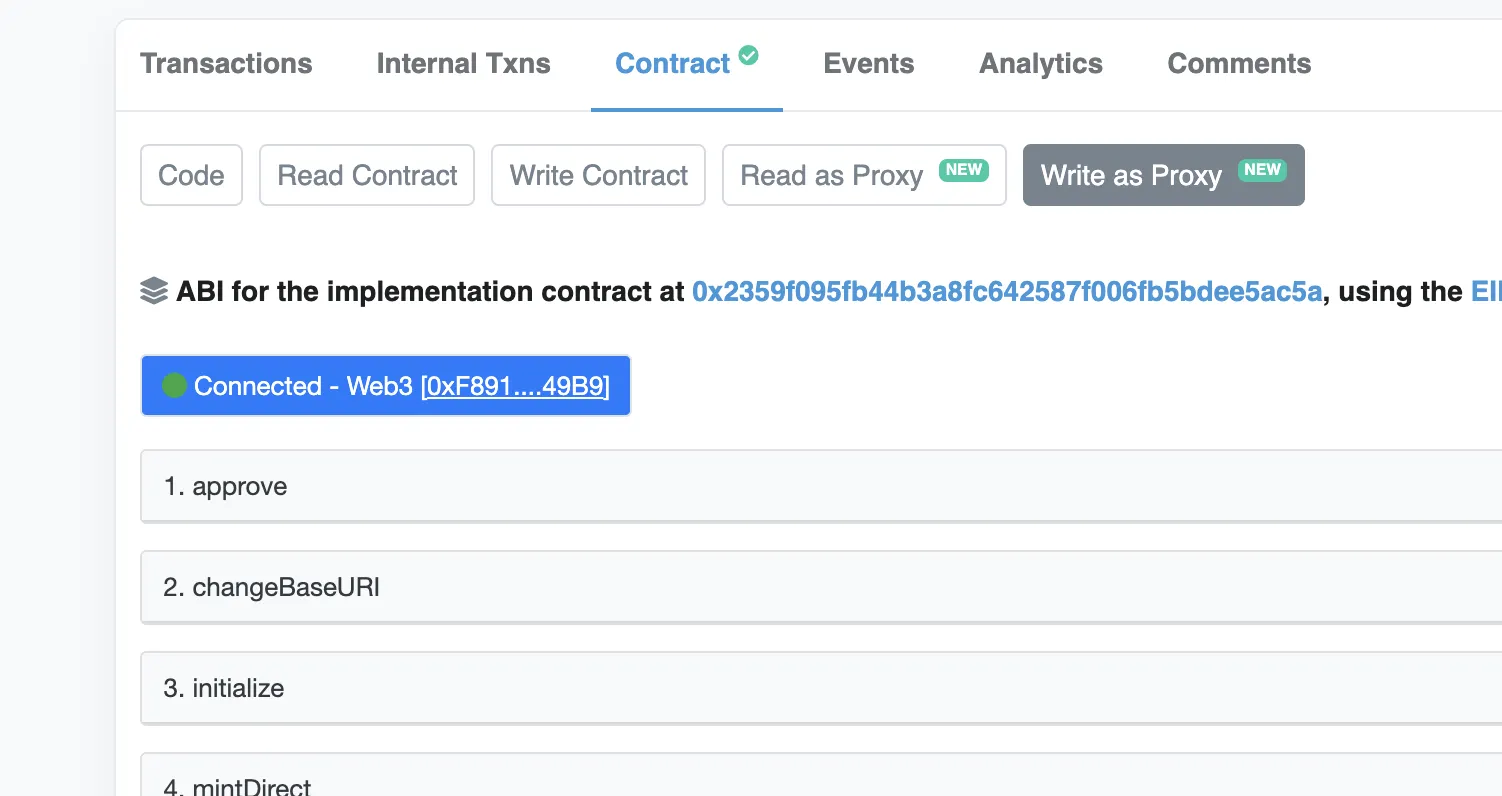
Task: Click the green connected status dot
Action: pos(175,386)
